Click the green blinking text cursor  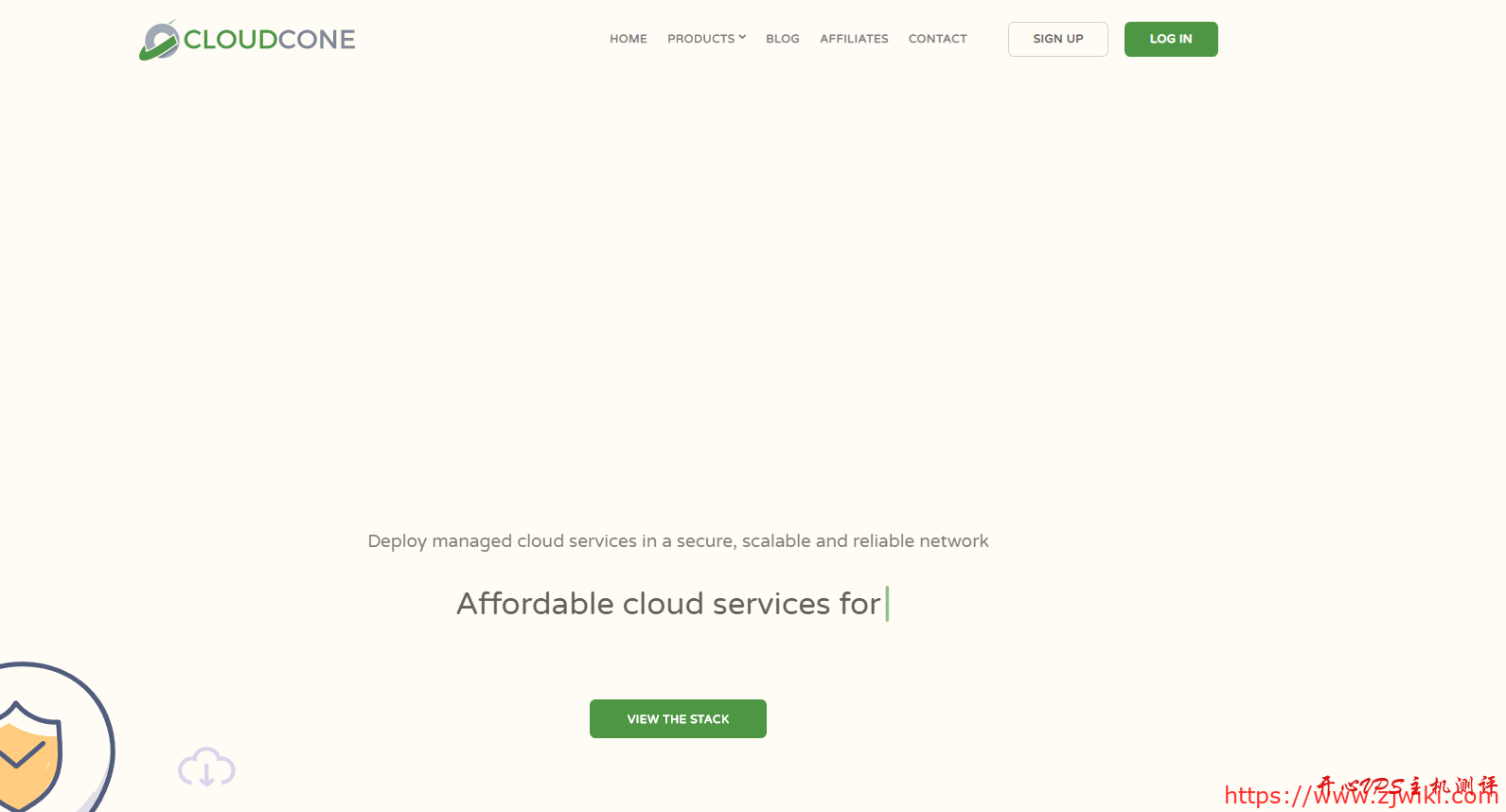point(887,604)
